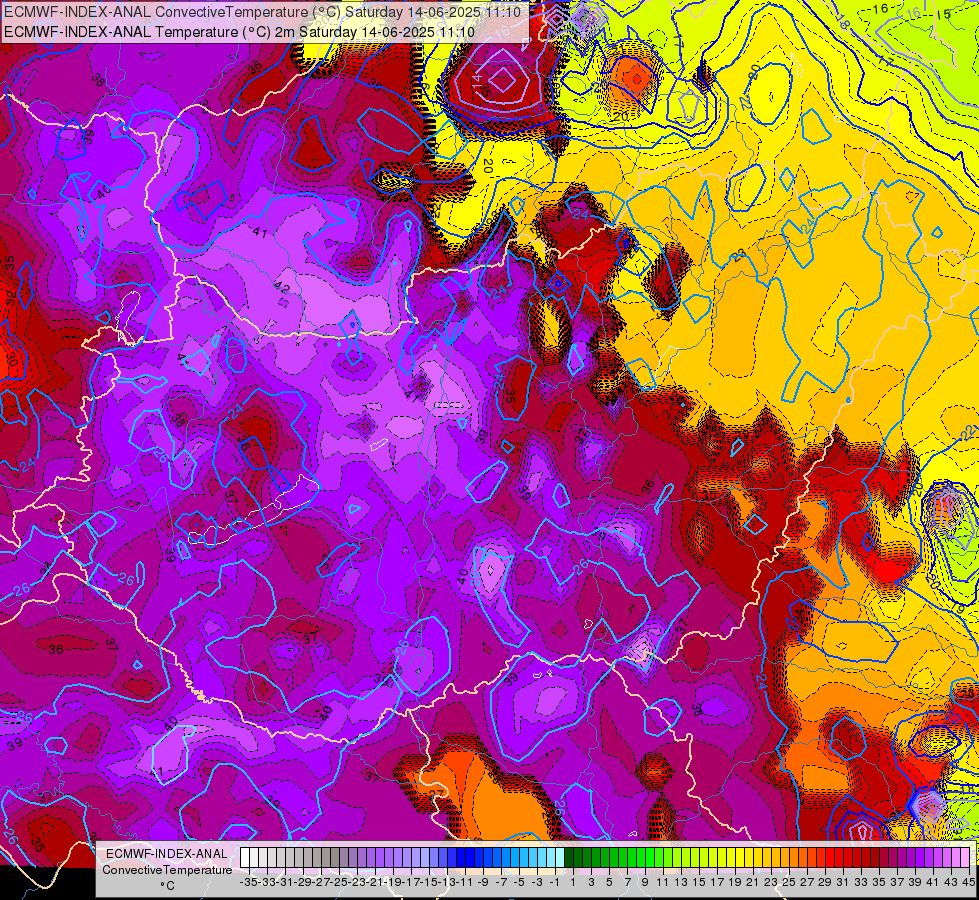The width and height of the screenshot is (979, 900).
Task: Click the '45' value at legend scale end
Action: (x=968, y=882)
